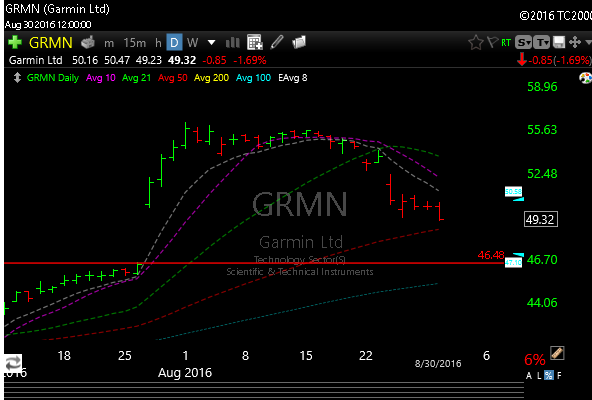Click the red 46.48 horizontal line label
The height and width of the screenshot is (400, 592).
point(491,255)
